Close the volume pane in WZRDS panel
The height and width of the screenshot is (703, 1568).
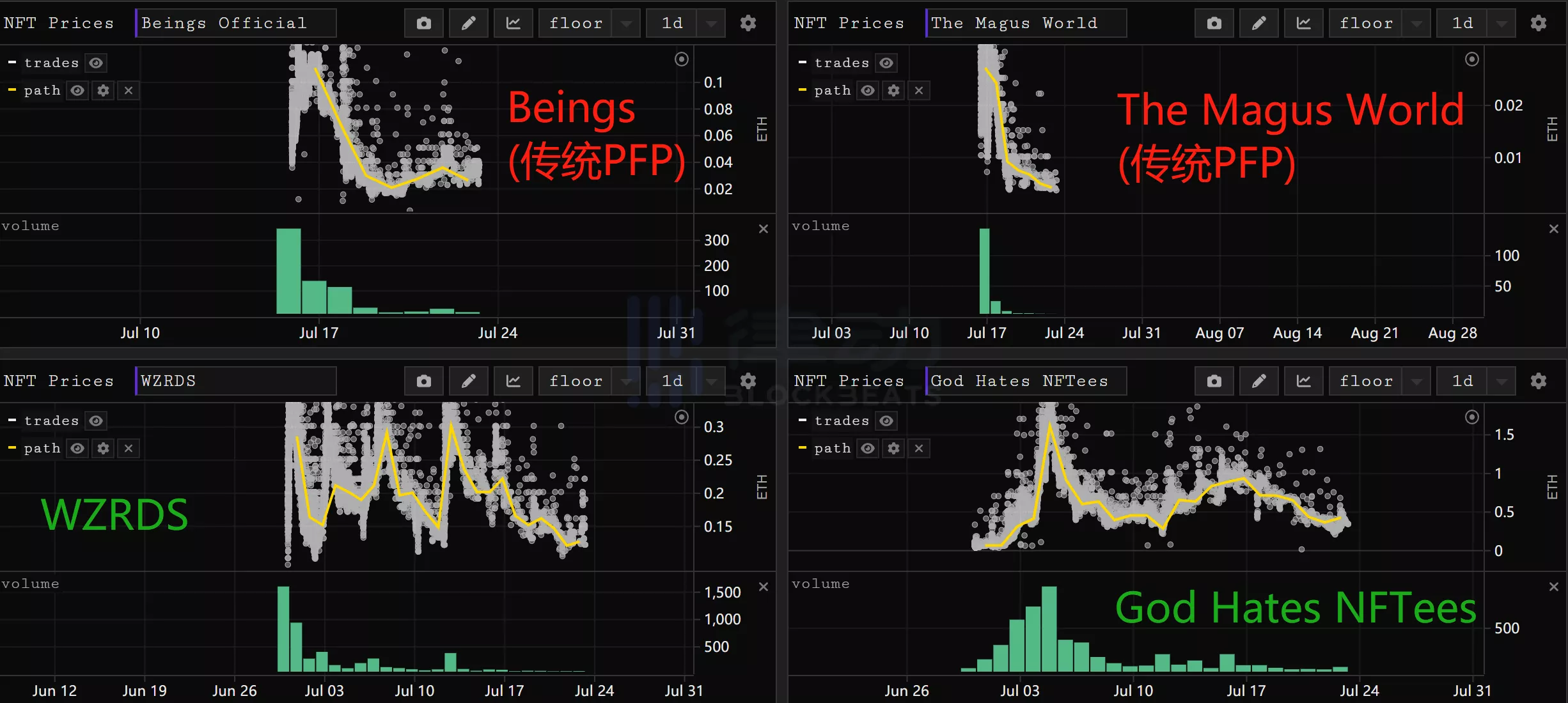coord(764,587)
